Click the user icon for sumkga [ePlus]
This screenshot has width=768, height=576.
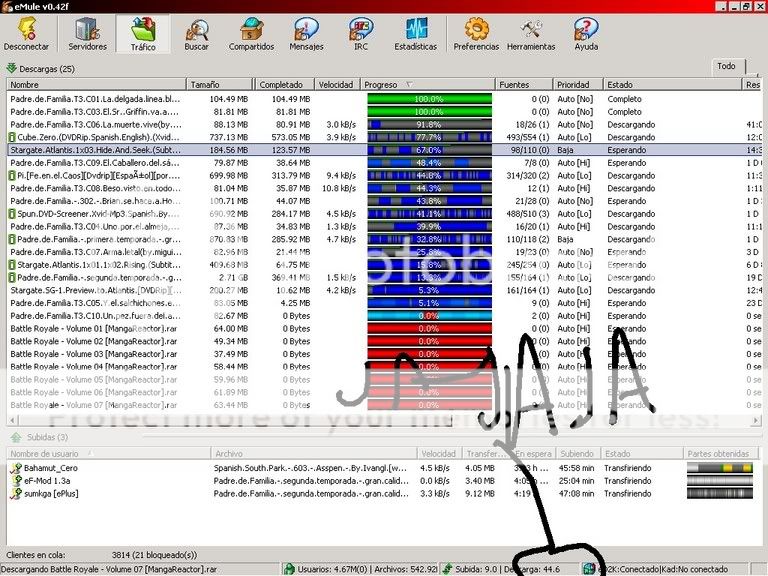click(x=16, y=493)
